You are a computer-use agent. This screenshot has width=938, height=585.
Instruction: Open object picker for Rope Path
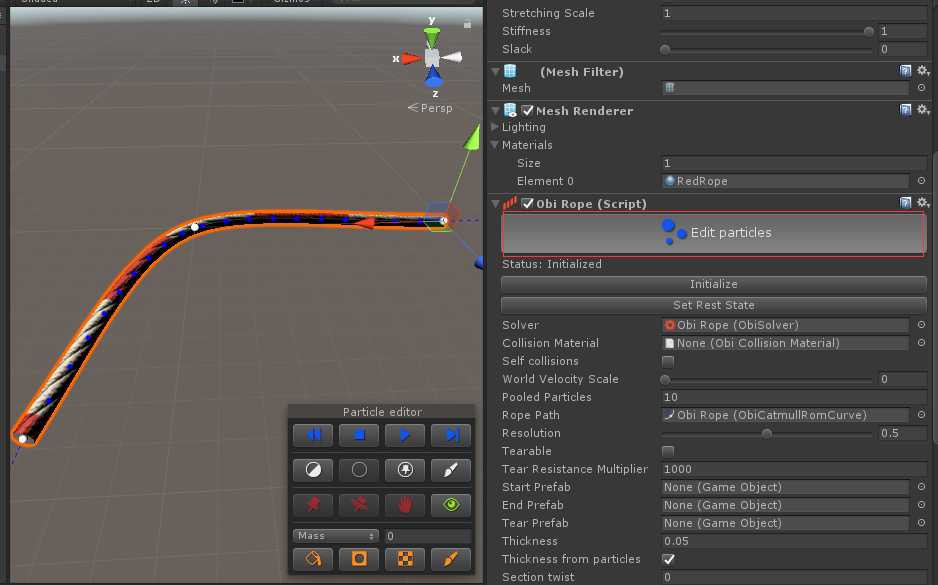tap(921, 415)
